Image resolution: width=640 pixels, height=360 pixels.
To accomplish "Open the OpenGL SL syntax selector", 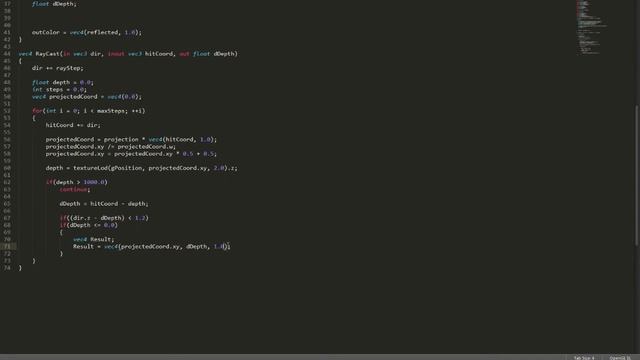I will (620, 358).
